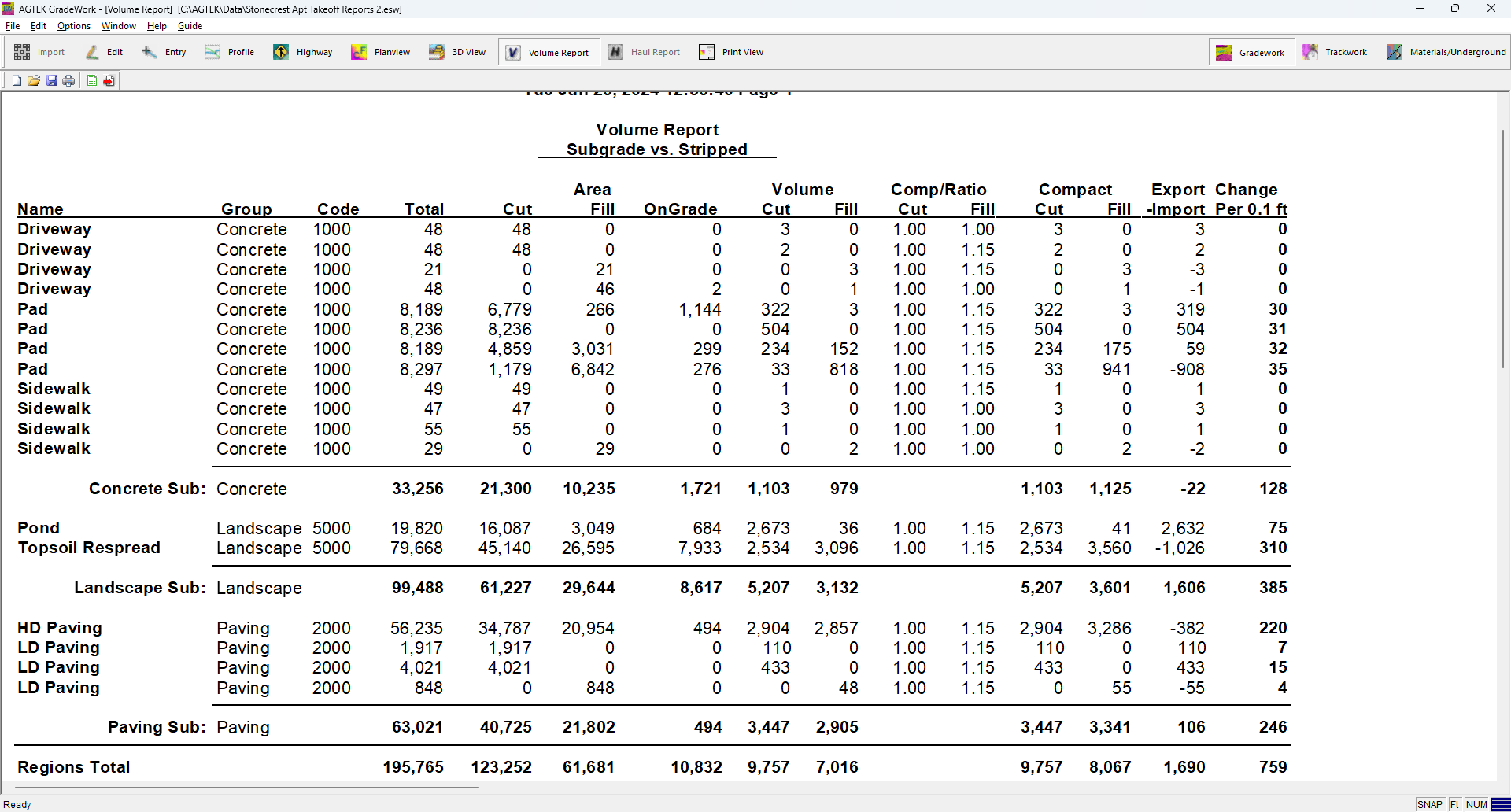1511x812 pixels.
Task: Open Print View
Action: pyautogui.click(x=731, y=52)
